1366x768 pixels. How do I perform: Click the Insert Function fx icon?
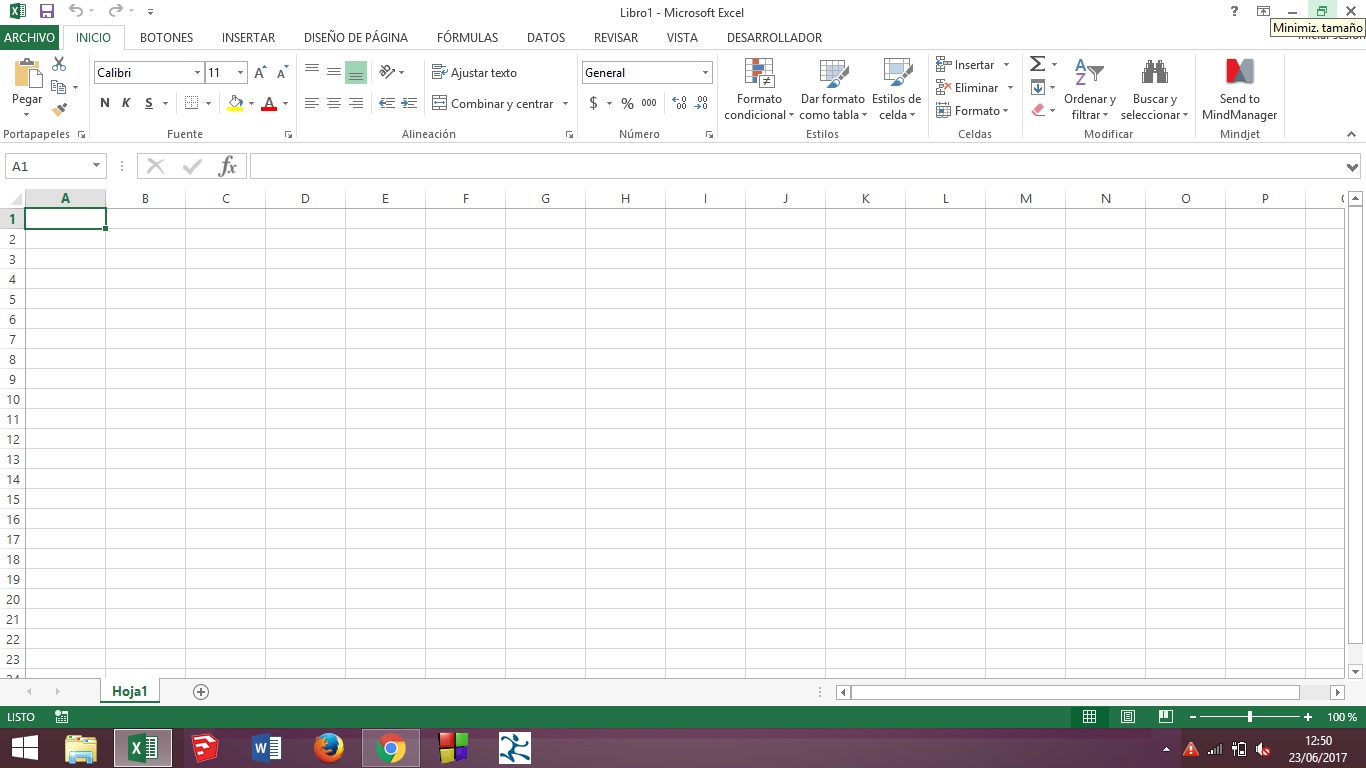coord(227,166)
